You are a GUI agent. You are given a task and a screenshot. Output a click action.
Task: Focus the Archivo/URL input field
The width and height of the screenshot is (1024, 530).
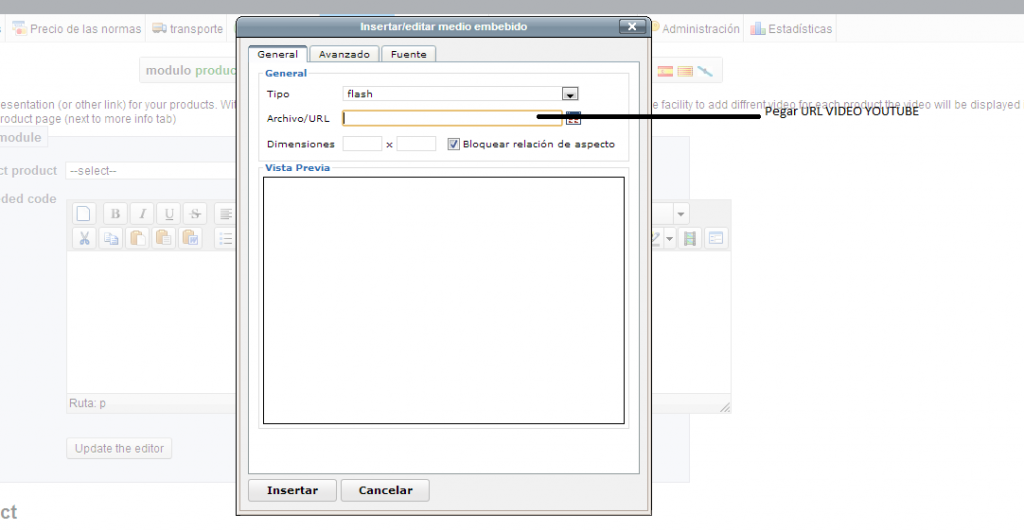coord(452,118)
